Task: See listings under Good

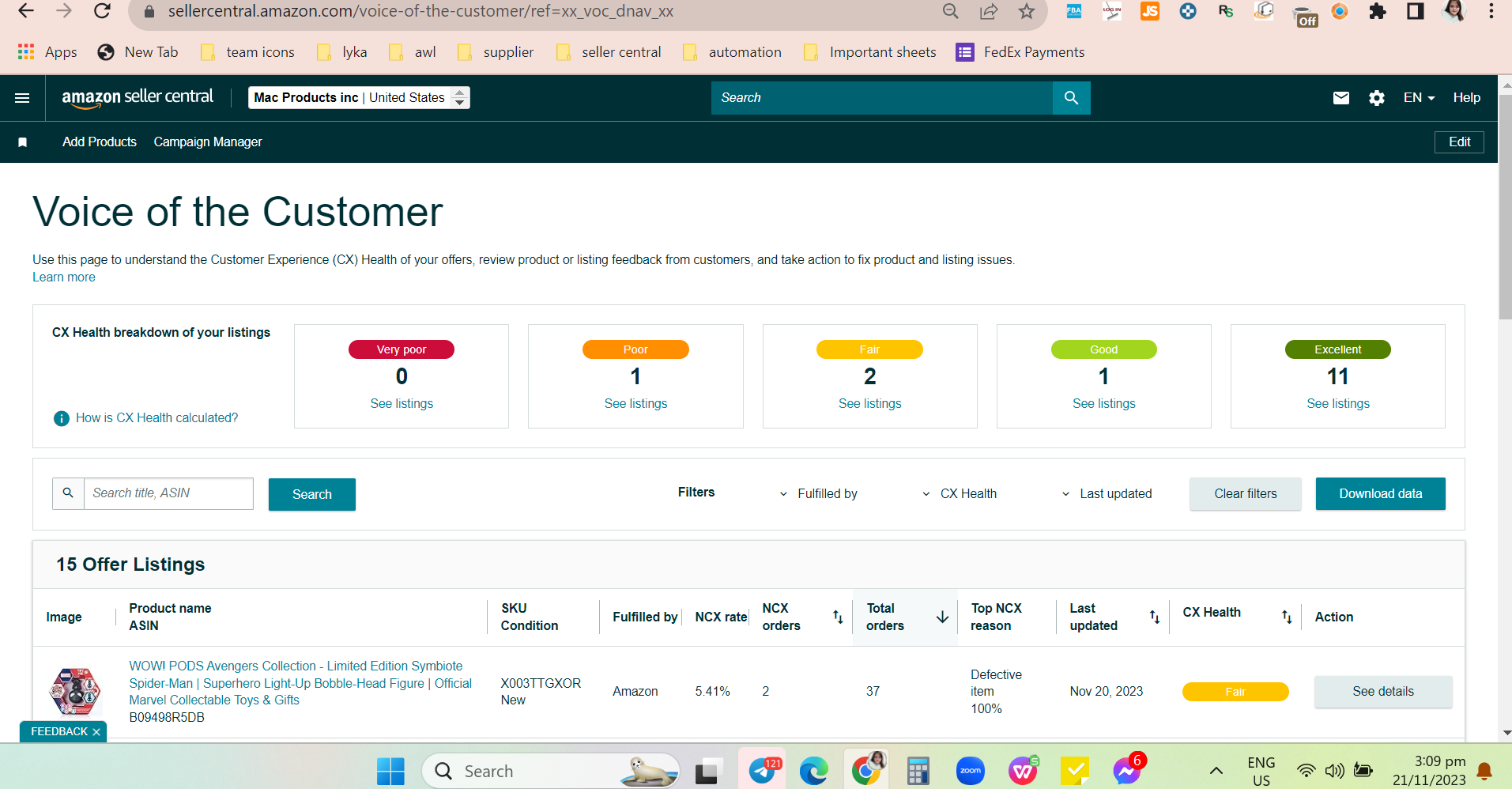Action: point(1103,404)
